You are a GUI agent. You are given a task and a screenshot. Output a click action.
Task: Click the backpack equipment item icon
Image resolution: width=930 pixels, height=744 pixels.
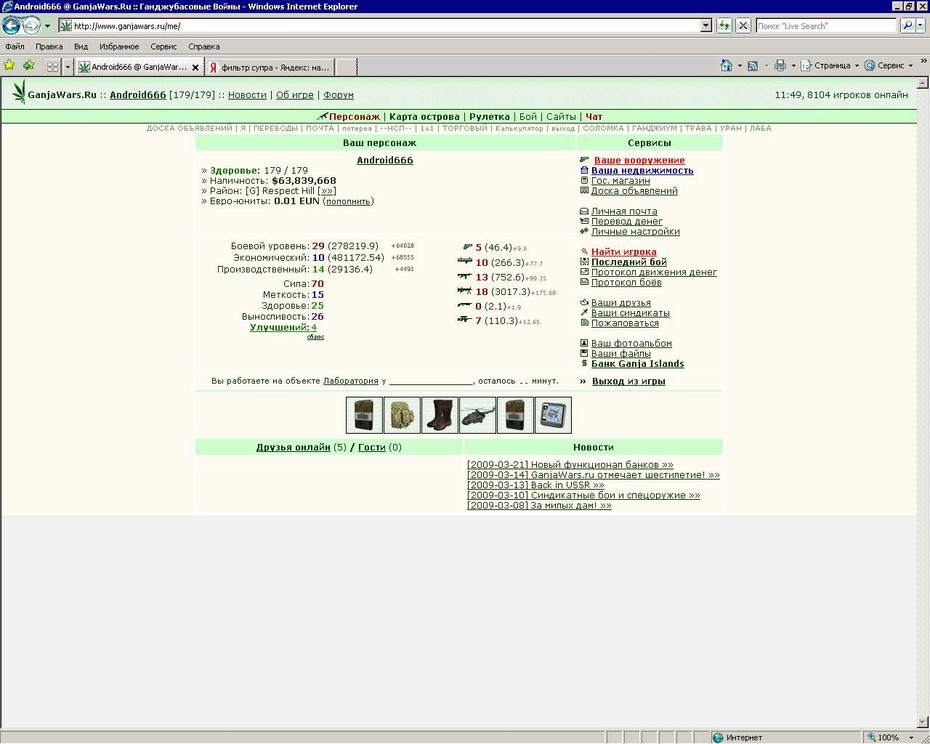(x=402, y=415)
